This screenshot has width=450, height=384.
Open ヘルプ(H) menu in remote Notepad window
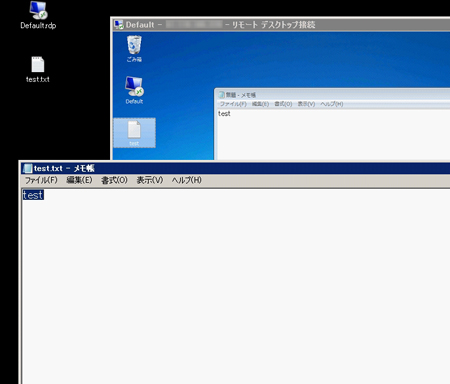pos(332,104)
